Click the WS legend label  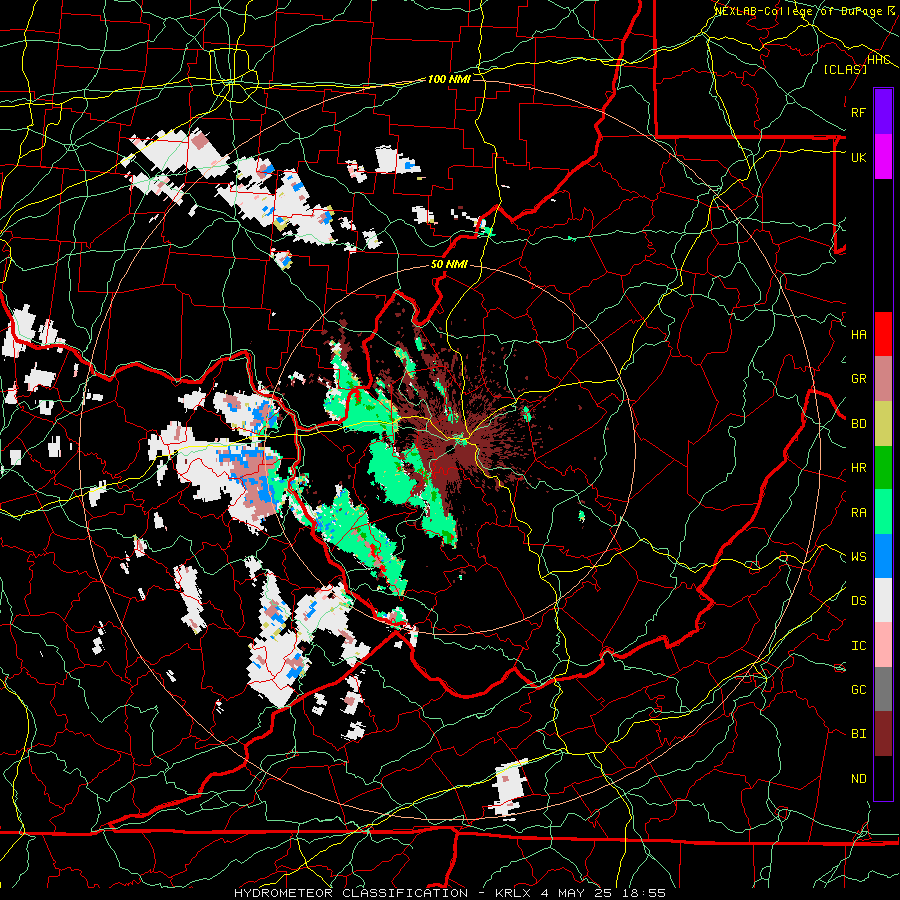[x=858, y=556]
